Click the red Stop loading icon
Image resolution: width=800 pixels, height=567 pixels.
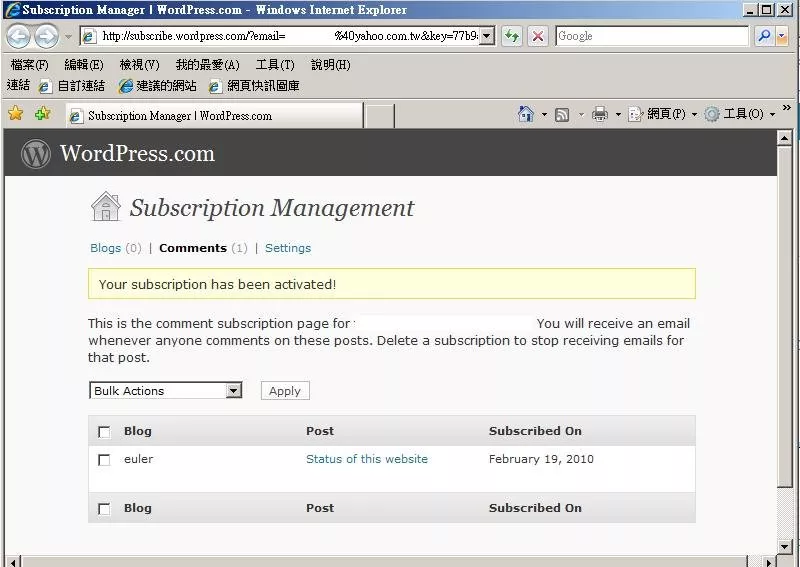[538, 36]
